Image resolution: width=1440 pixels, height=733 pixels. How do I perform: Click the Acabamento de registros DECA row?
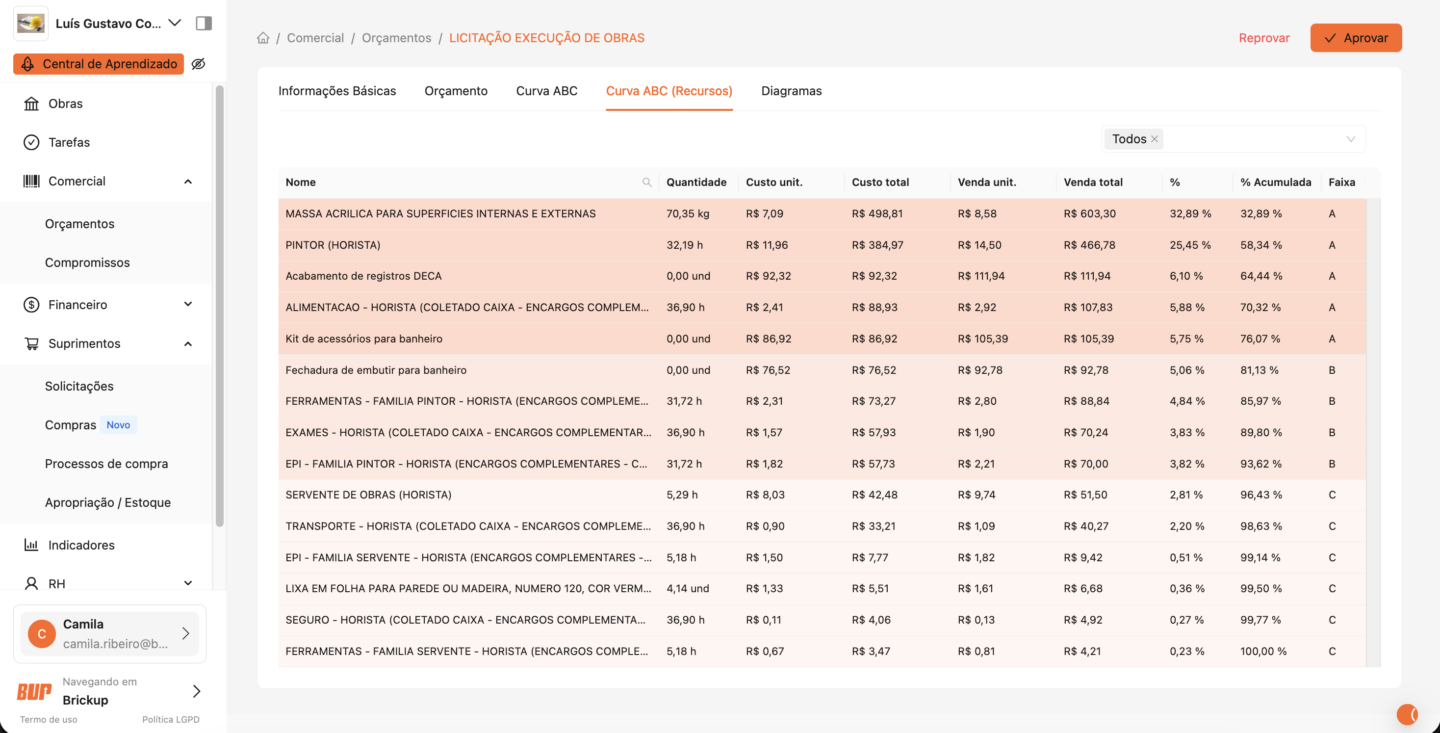[x=822, y=276]
